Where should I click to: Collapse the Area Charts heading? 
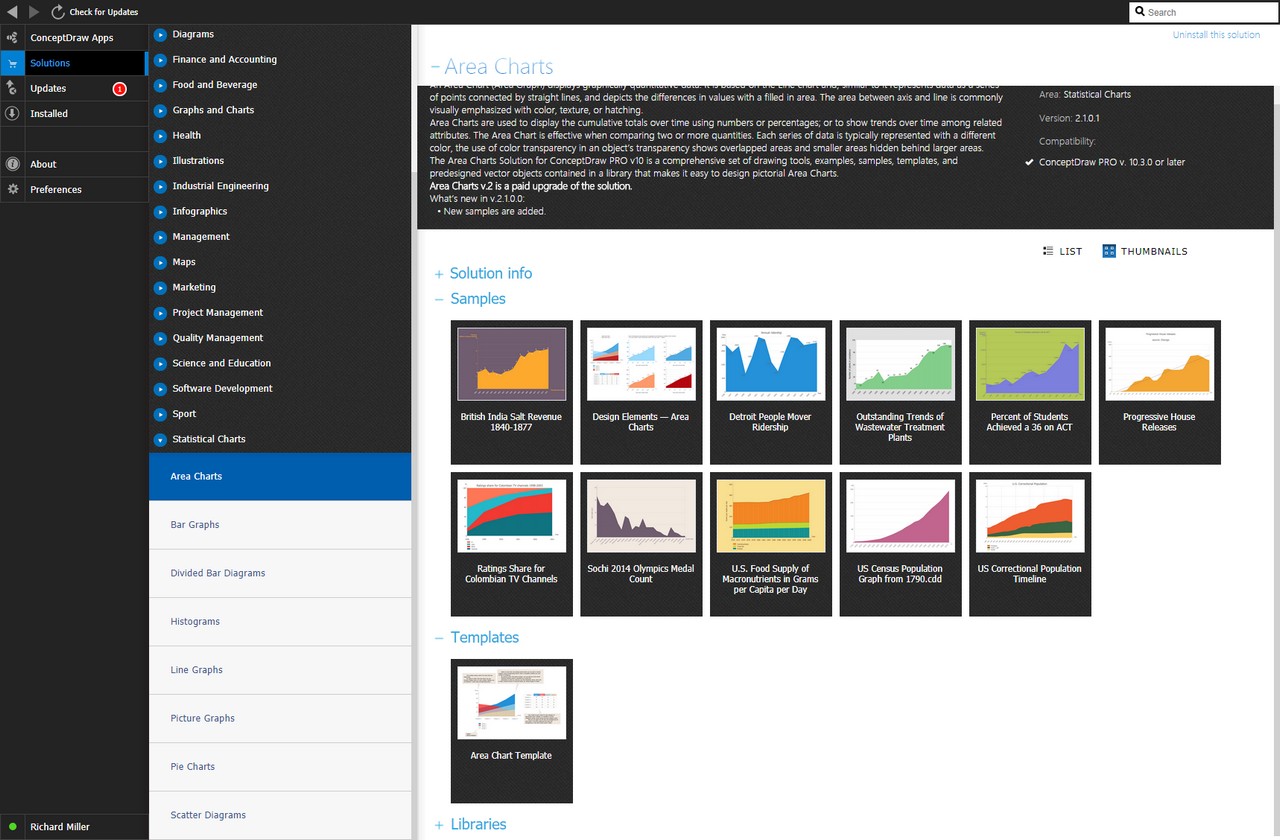click(x=435, y=67)
